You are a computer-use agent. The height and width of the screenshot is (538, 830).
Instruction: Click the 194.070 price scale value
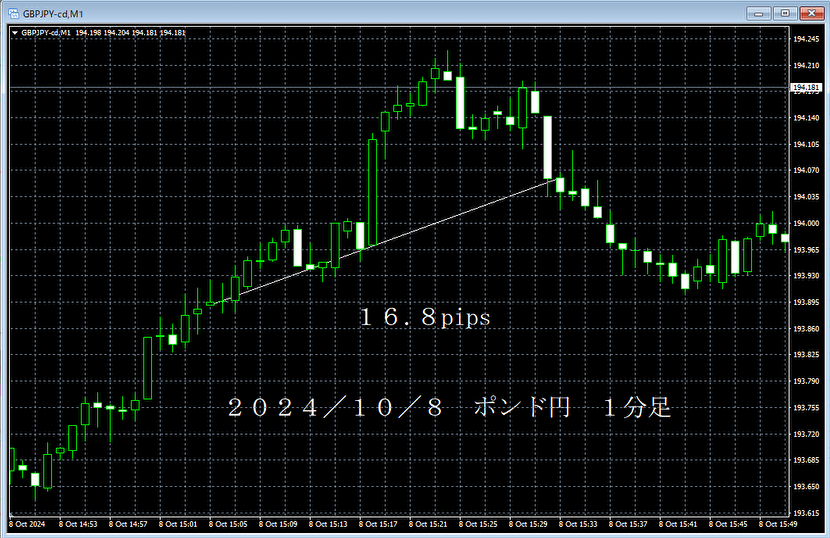[x=806, y=171]
